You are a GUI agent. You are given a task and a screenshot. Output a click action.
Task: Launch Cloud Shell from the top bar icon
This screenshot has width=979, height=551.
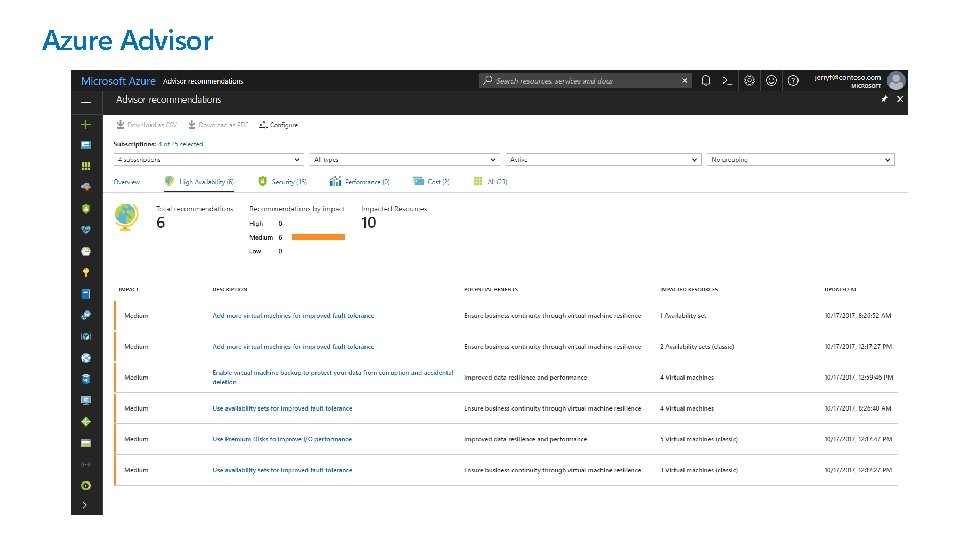(727, 80)
